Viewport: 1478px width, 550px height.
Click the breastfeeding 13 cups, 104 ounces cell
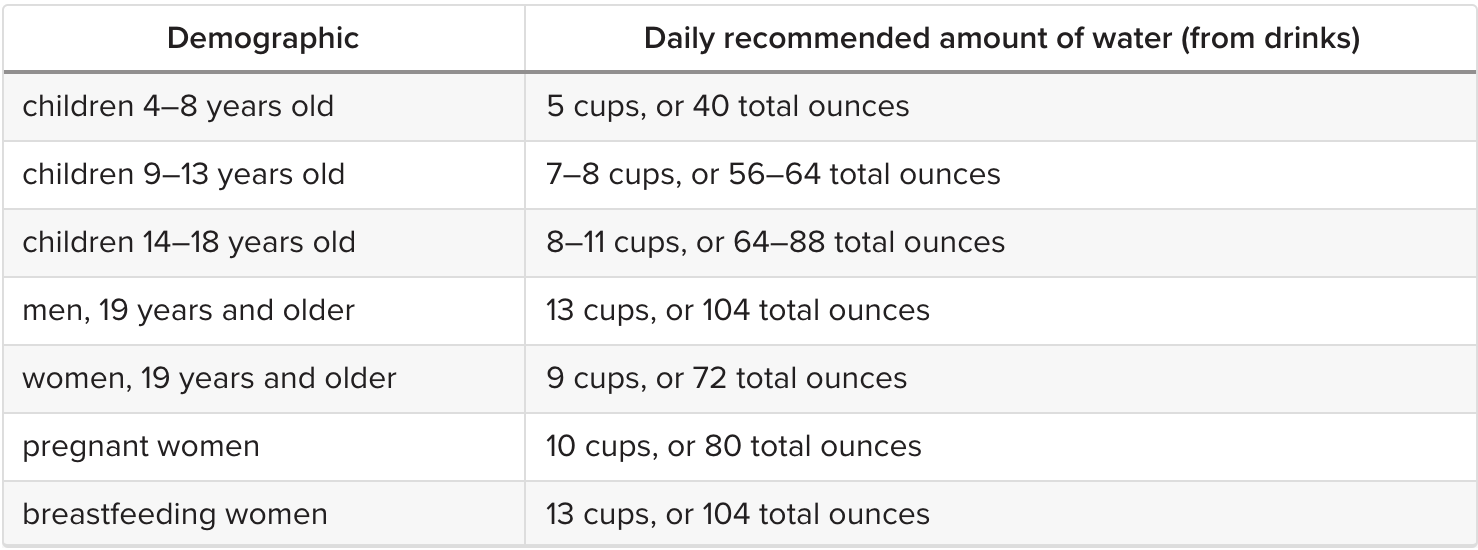tap(1001, 514)
